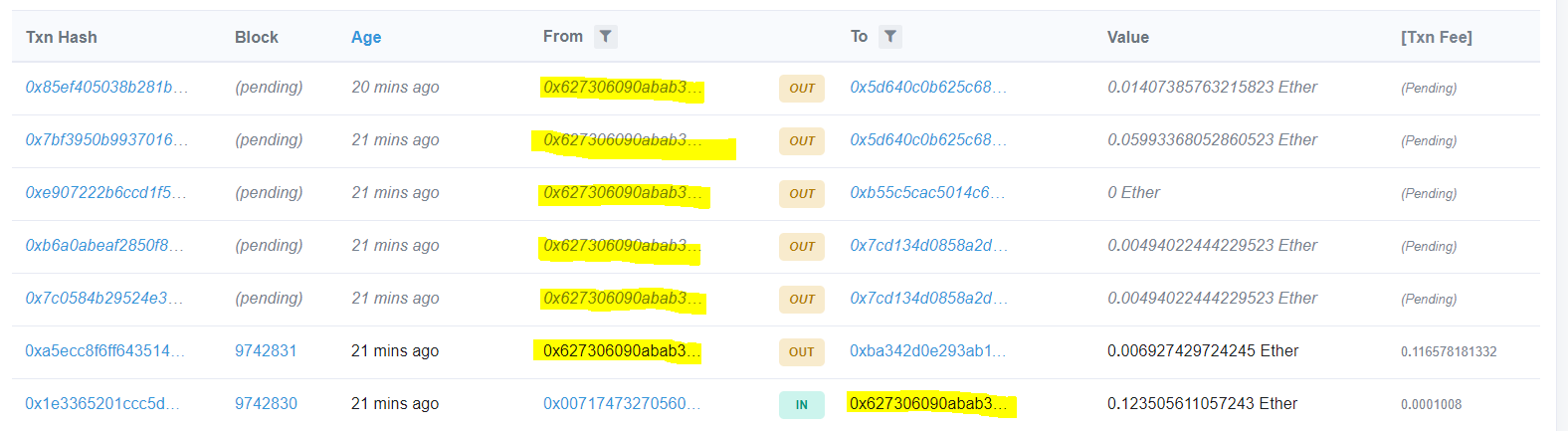Screen dimensions: 1568x431
Task: Open sender address 0x00717473270560
Action: pyautogui.click(x=622, y=404)
